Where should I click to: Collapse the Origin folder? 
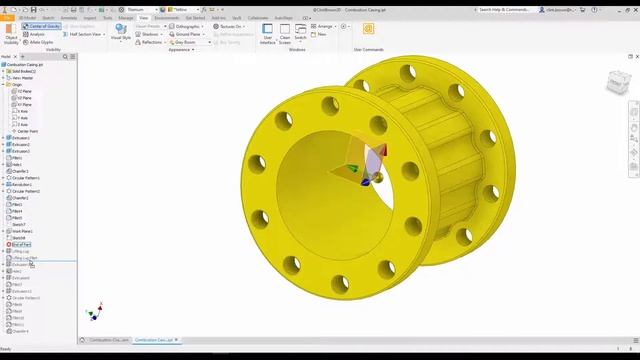(x=3, y=84)
